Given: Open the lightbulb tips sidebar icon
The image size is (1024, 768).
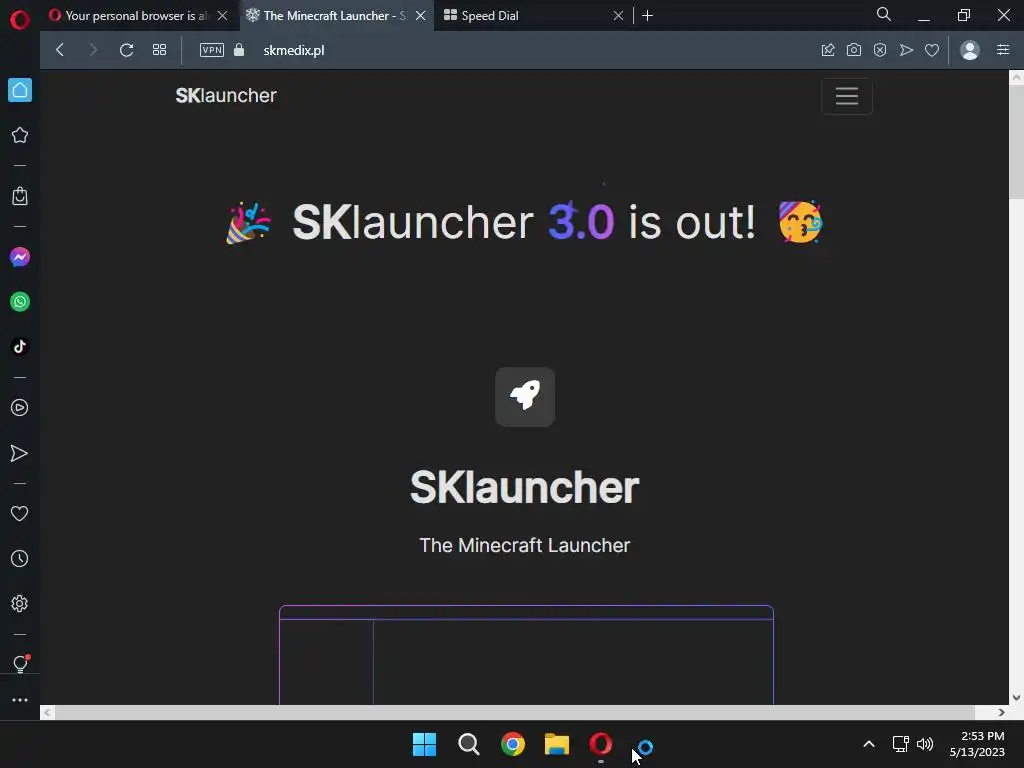Looking at the screenshot, I should [x=20, y=664].
